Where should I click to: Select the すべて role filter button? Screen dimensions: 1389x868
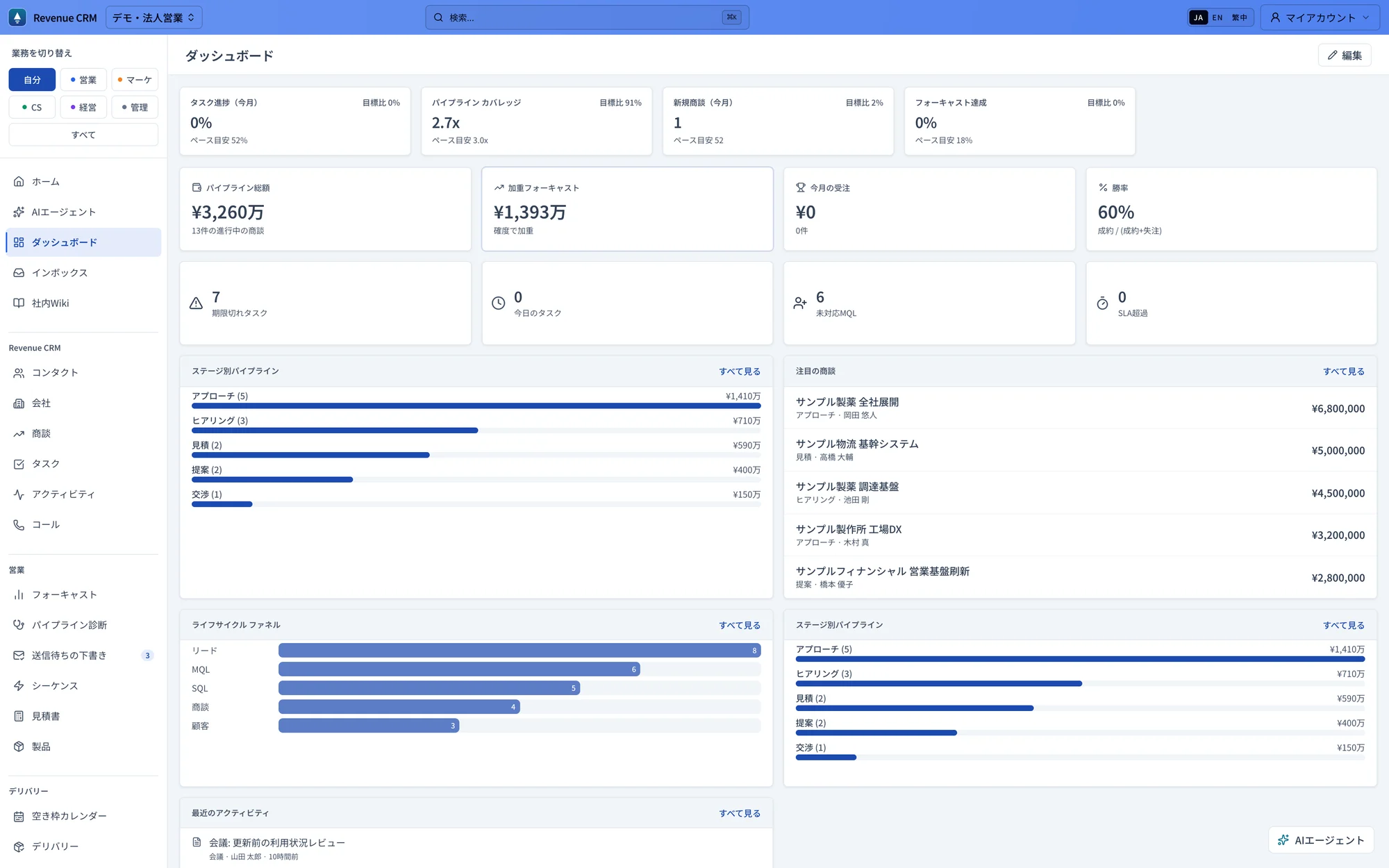pos(83,135)
